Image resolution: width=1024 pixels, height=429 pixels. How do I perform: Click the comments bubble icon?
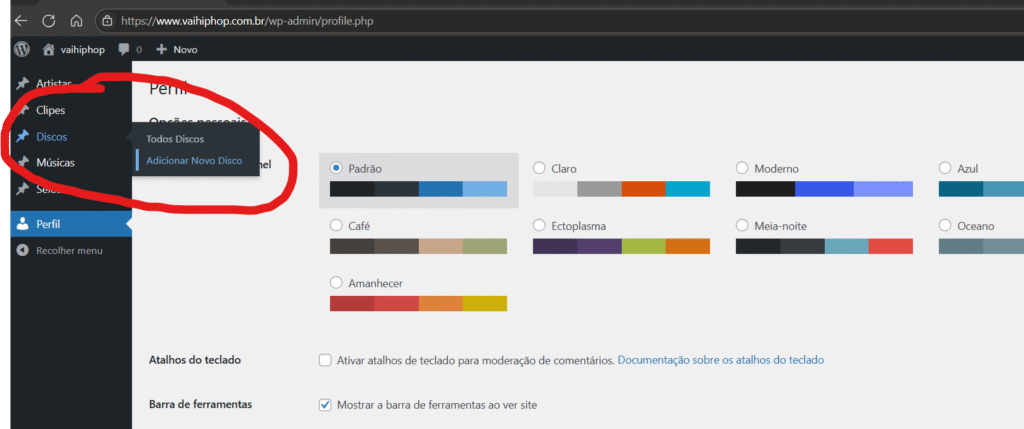tap(124, 48)
